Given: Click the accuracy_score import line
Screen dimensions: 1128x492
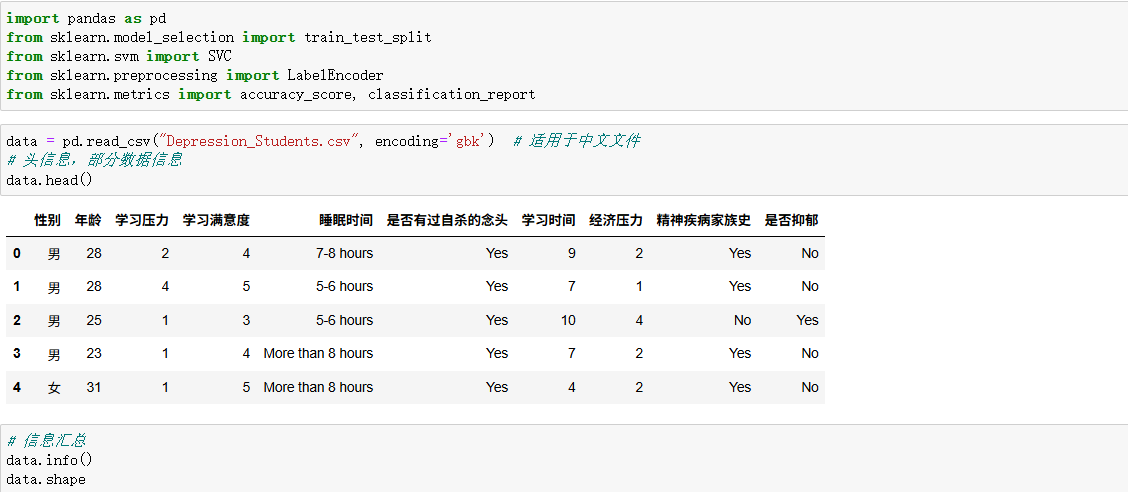Looking at the screenshot, I should click(x=270, y=94).
